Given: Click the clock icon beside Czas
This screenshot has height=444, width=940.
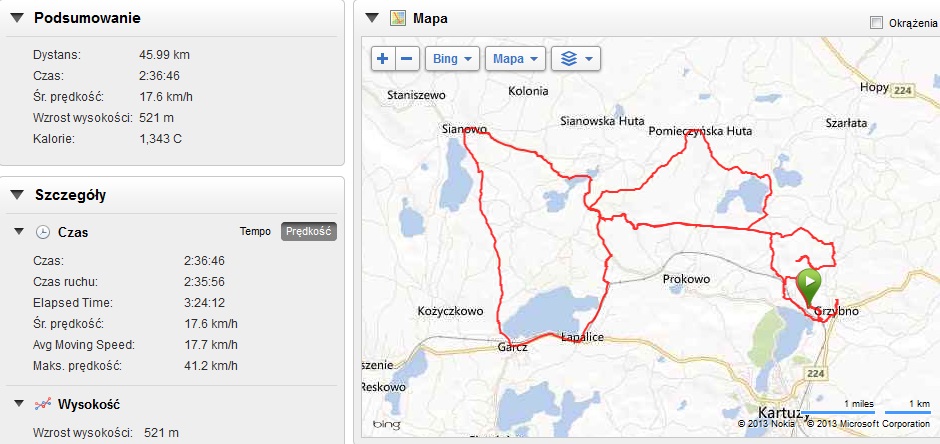Looking at the screenshot, I should tap(43, 232).
